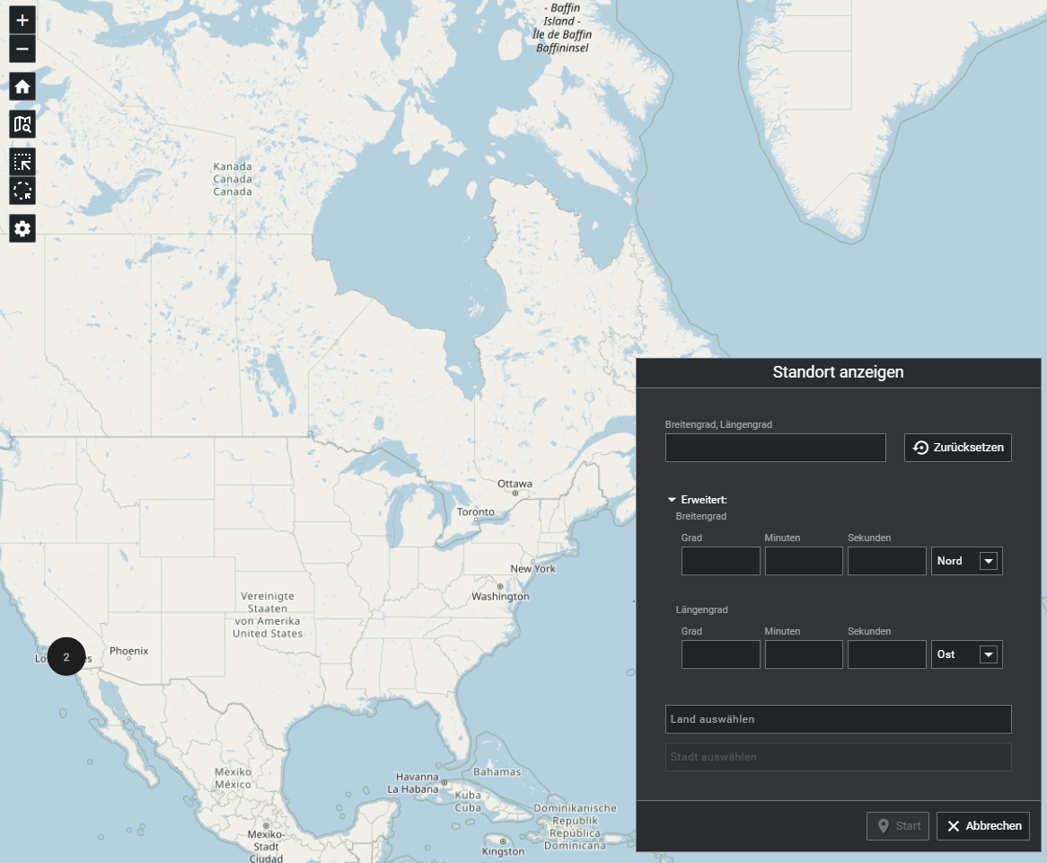
Task: Click the New York label on map
Action: (532, 569)
